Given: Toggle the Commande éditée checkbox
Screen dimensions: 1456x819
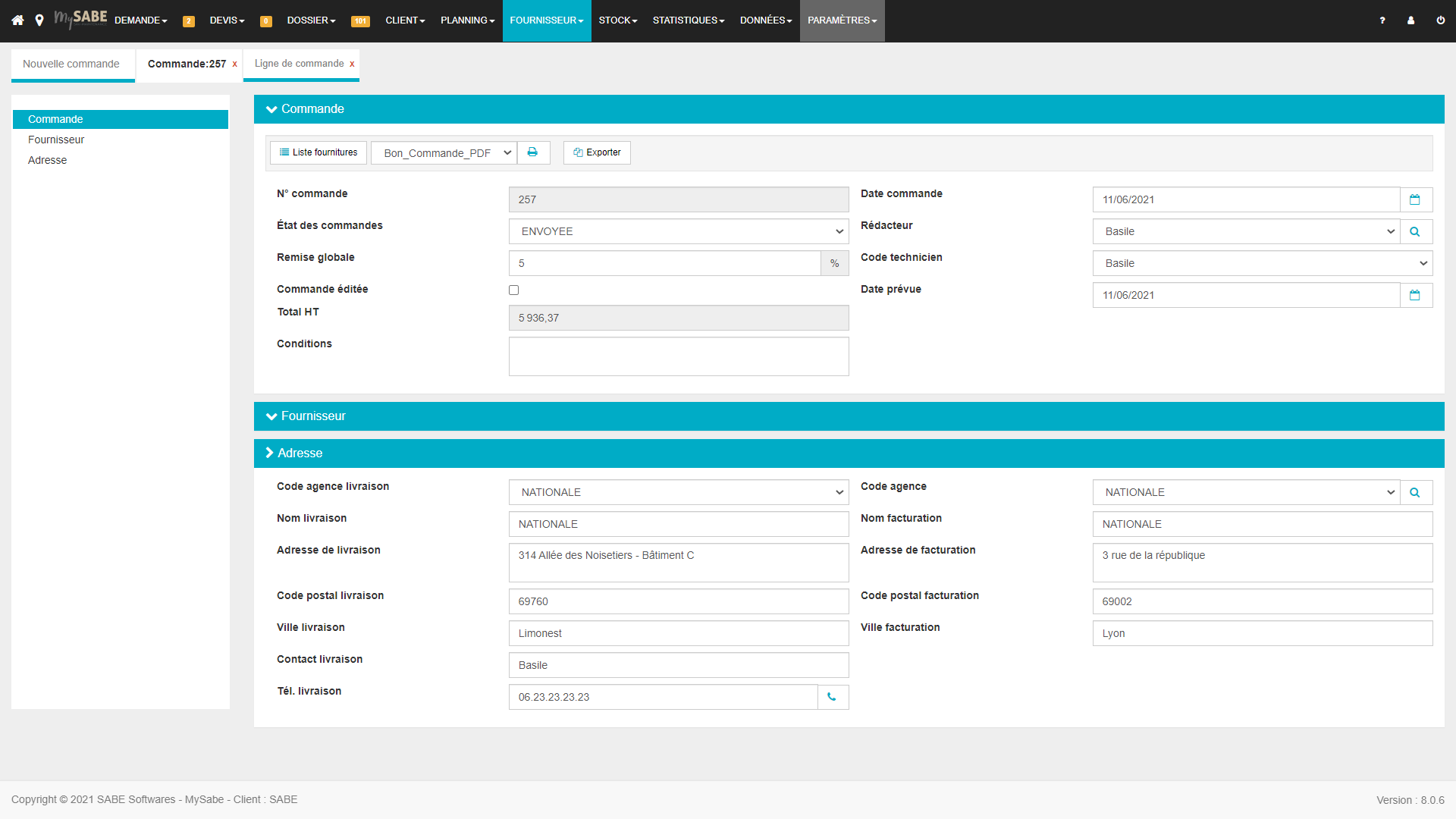Looking at the screenshot, I should [x=515, y=289].
